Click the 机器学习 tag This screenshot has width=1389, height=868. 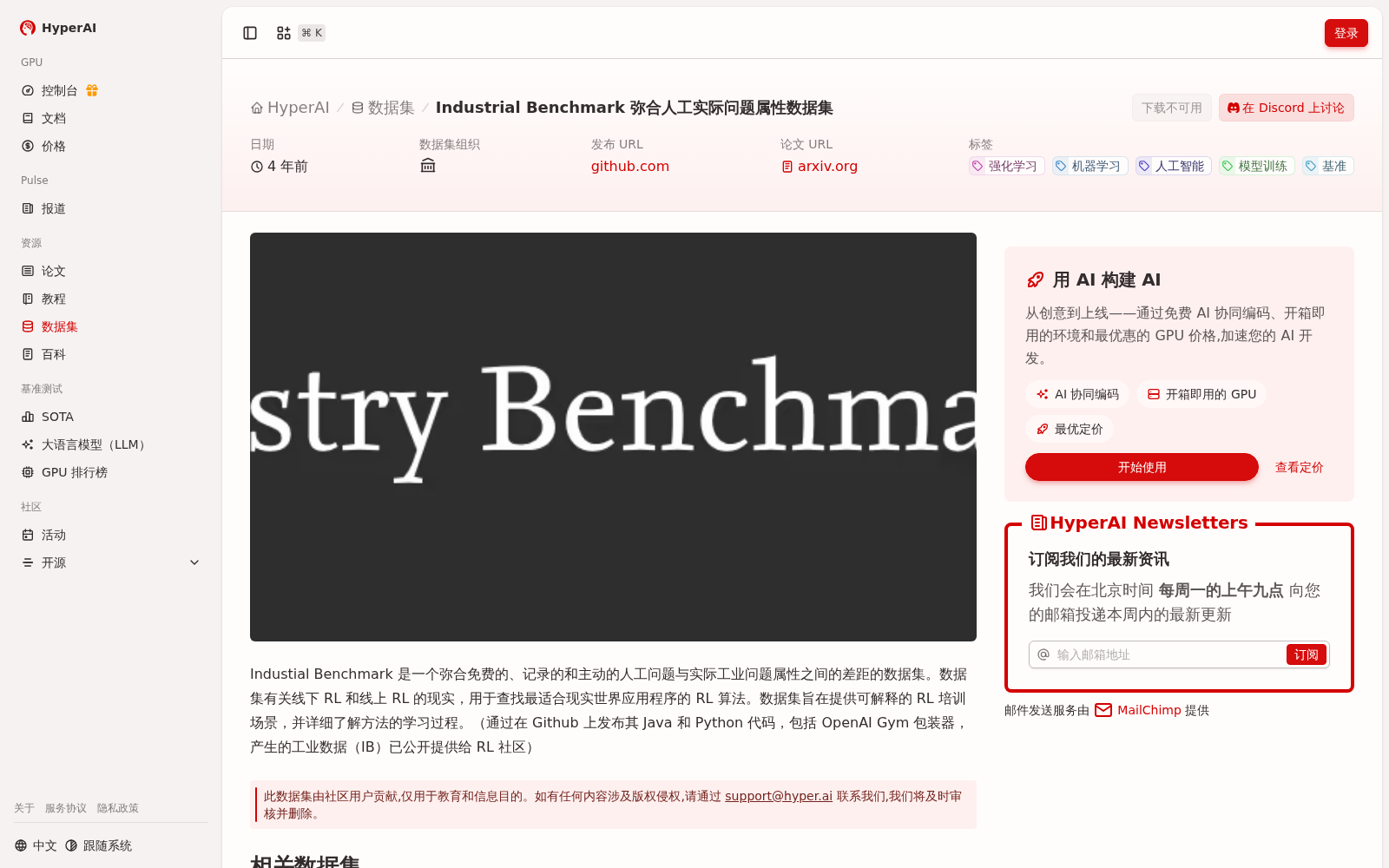pos(1090,166)
